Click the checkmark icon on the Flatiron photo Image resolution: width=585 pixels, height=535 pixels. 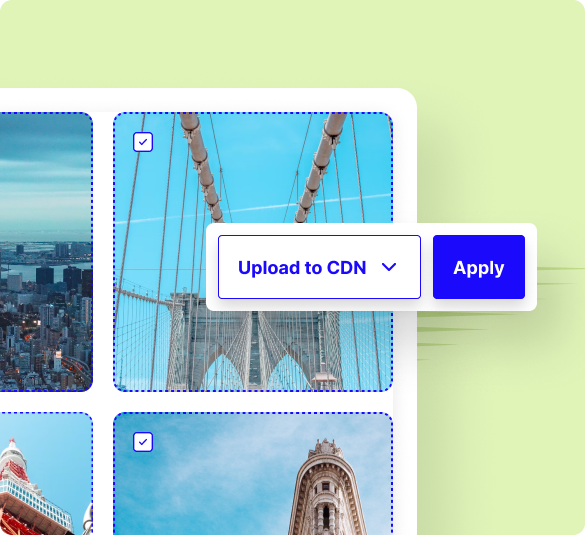[143, 442]
